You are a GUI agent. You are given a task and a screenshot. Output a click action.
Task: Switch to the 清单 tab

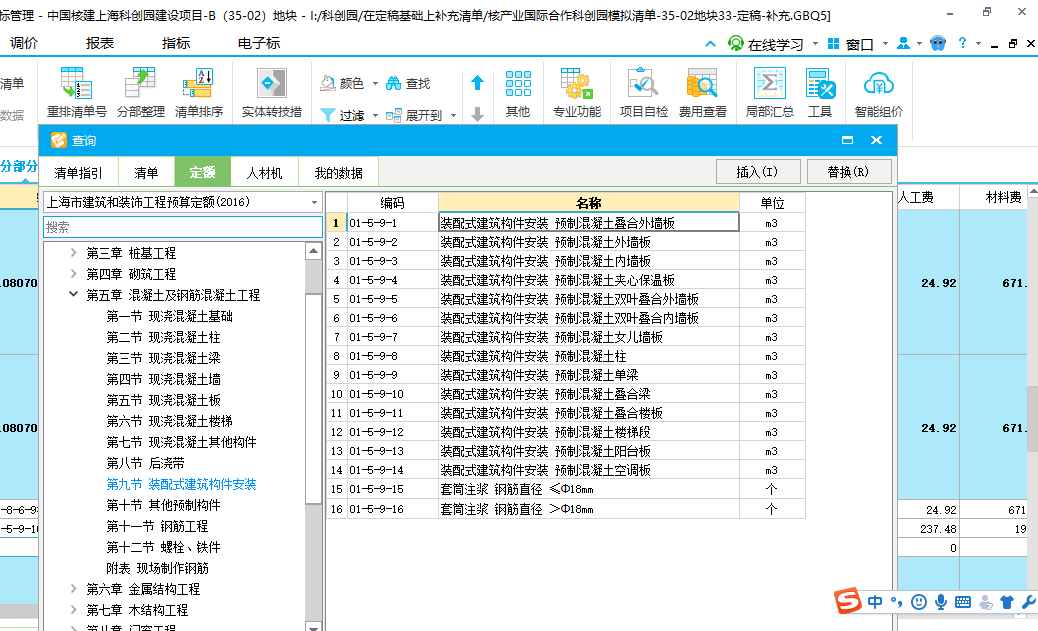click(146, 173)
